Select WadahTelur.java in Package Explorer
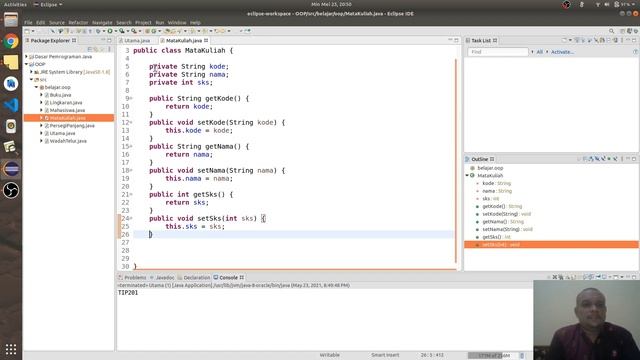The width and height of the screenshot is (640, 360). point(68,141)
